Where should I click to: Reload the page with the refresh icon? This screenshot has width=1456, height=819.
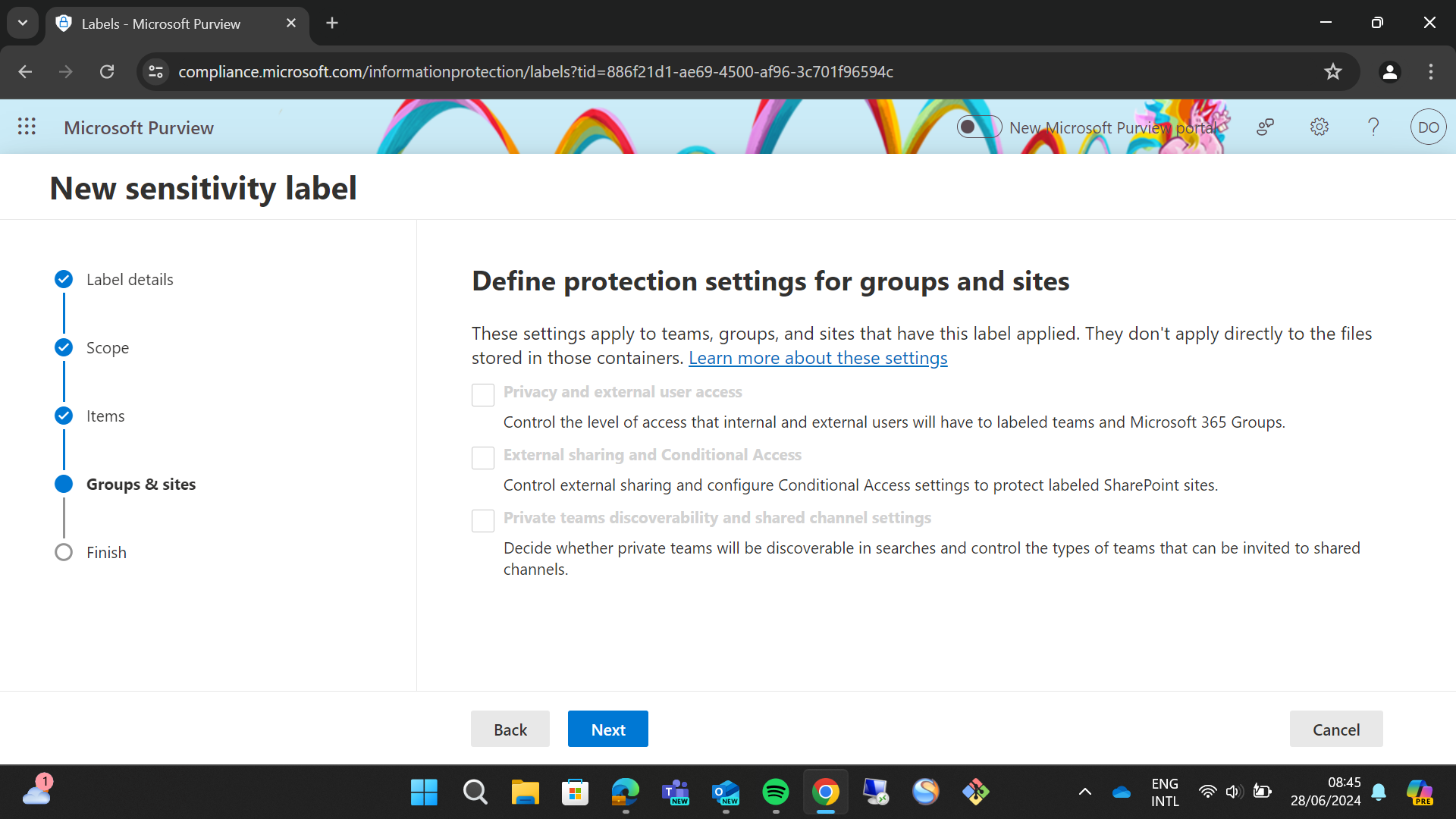pyautogui.click(x=107, y=71)
